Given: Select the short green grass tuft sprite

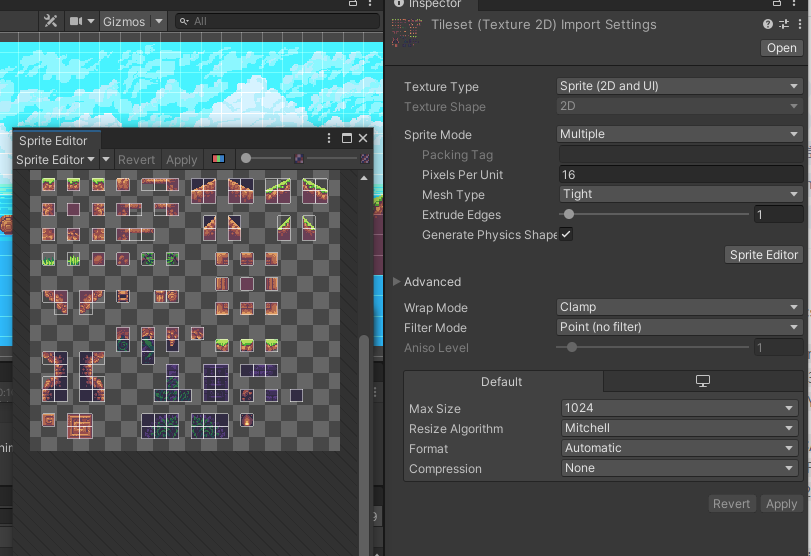Looking at the screenshot, I should [x=49, y=259].
